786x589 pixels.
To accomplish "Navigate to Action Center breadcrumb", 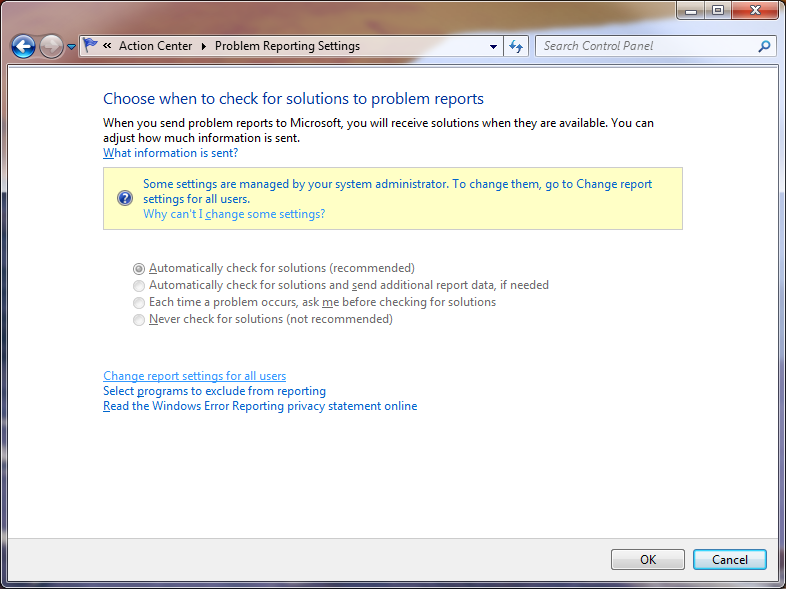I will click(x=155, y=46).
